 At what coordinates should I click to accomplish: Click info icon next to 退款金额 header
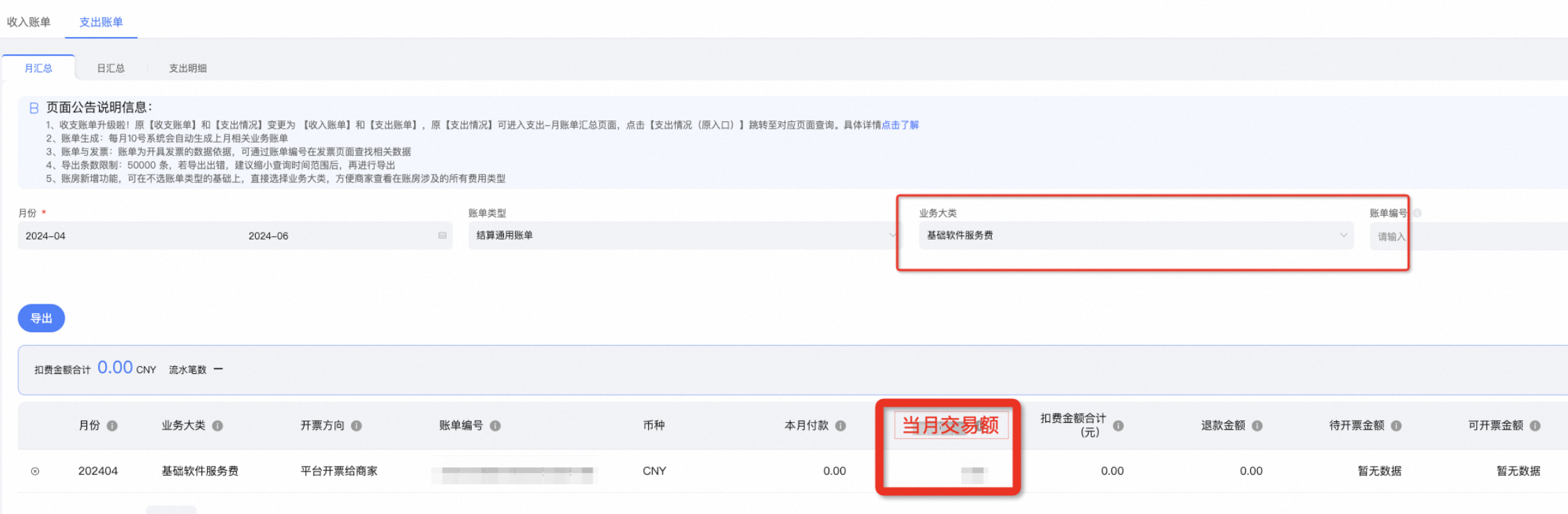tap(1257, 426)
